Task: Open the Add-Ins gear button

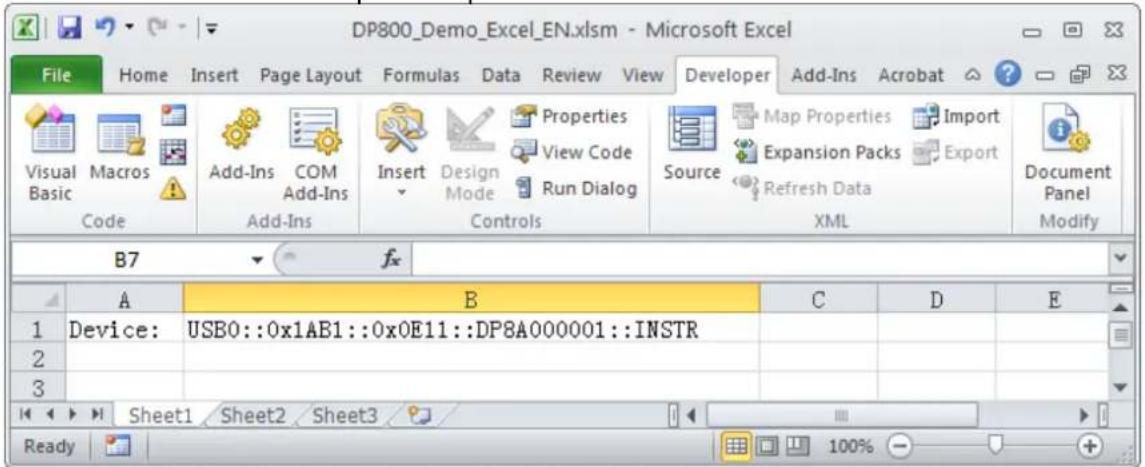Action: coord(242,147)
